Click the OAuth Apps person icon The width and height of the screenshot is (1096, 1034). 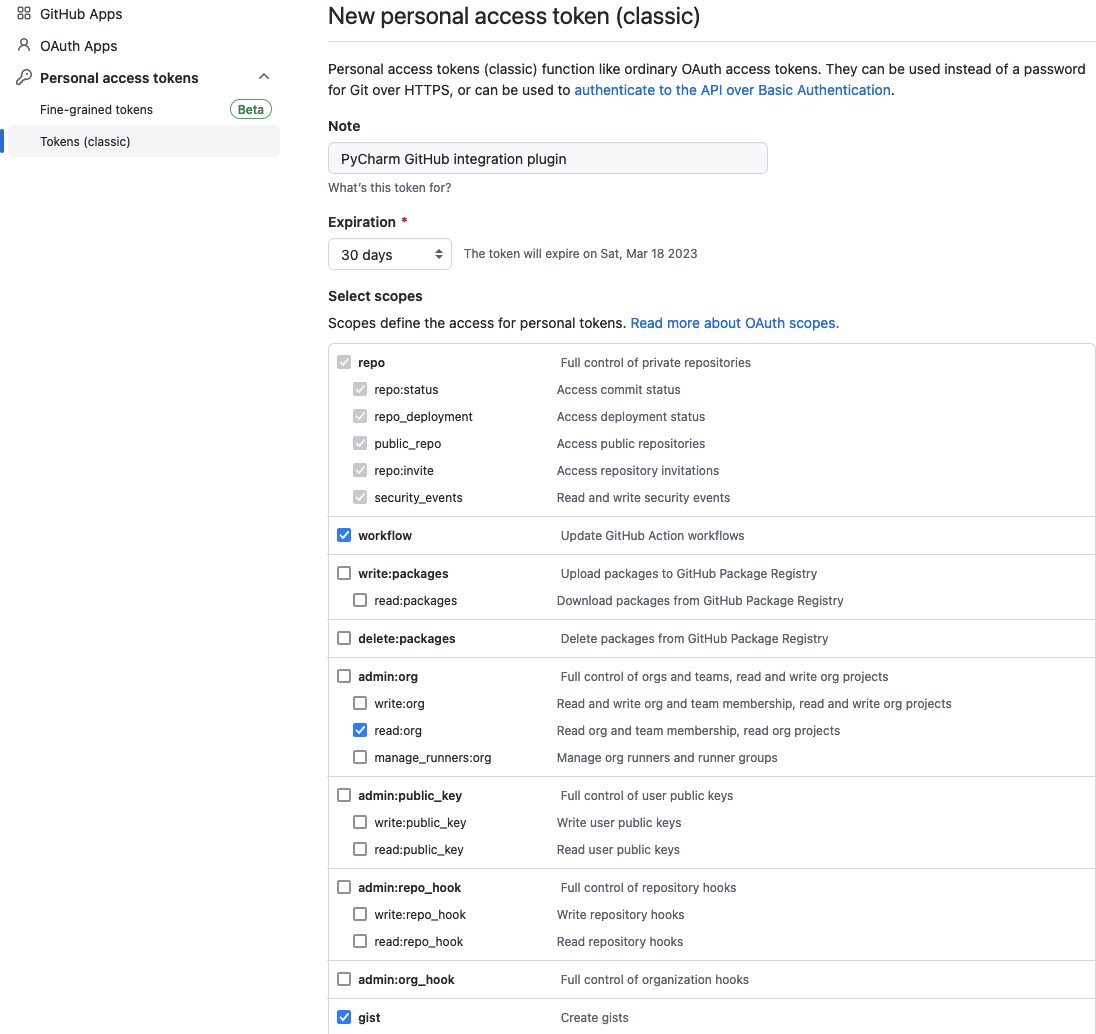click(x=22, y=45)
